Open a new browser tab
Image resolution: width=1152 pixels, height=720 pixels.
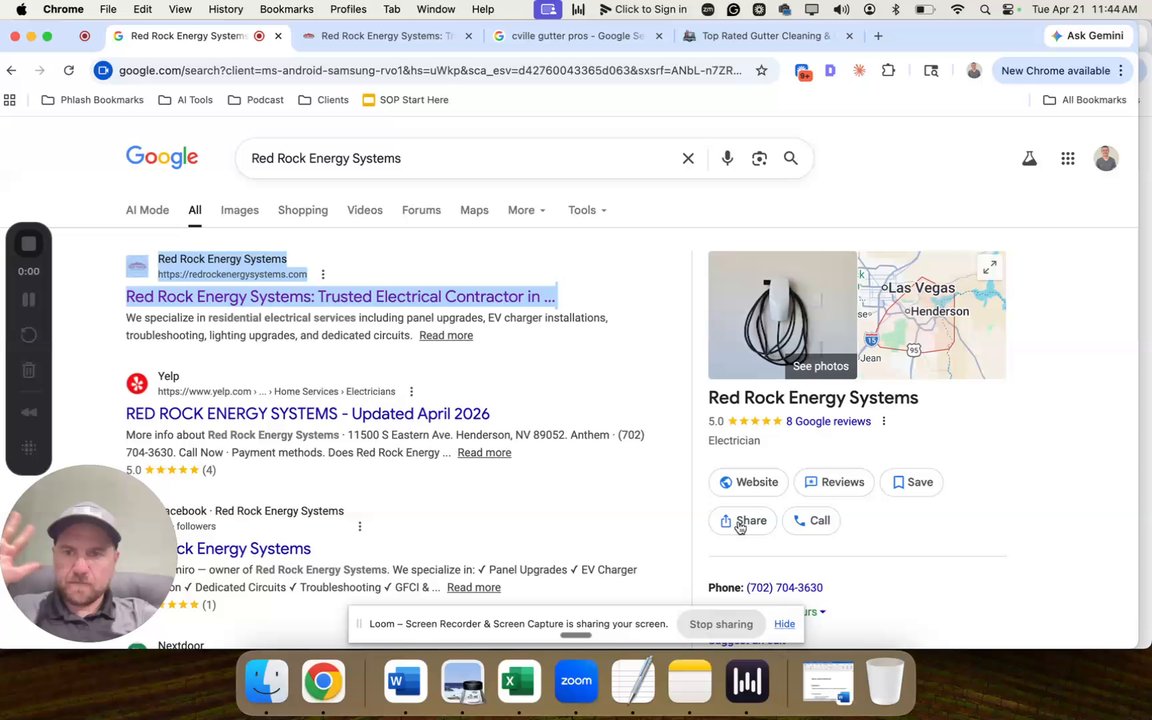tap(878, 36)
